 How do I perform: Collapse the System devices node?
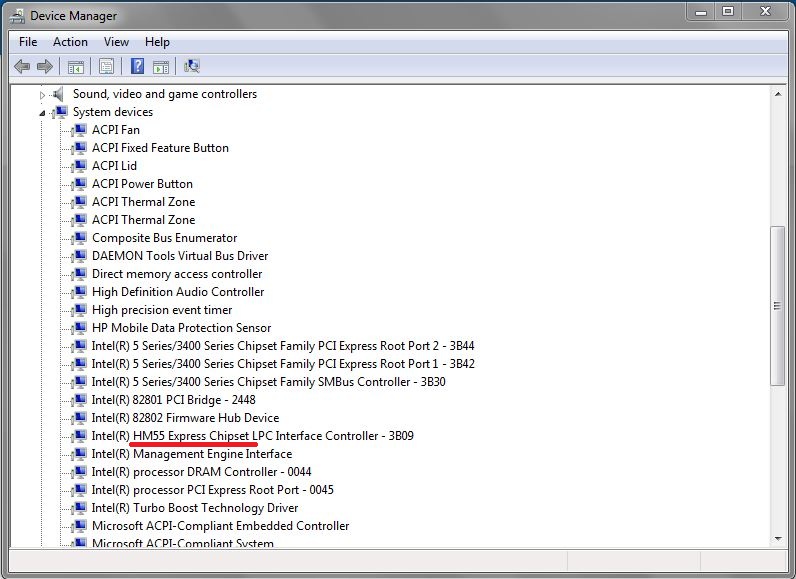point(42,113)
